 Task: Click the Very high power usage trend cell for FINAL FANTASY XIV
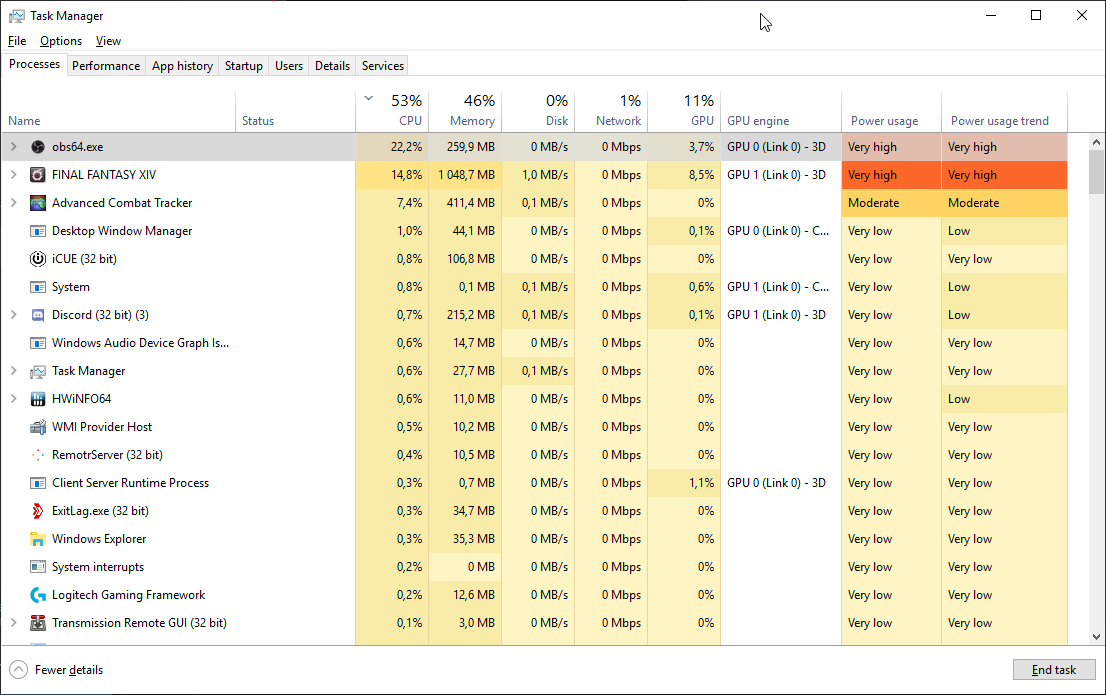point(1003,175)
